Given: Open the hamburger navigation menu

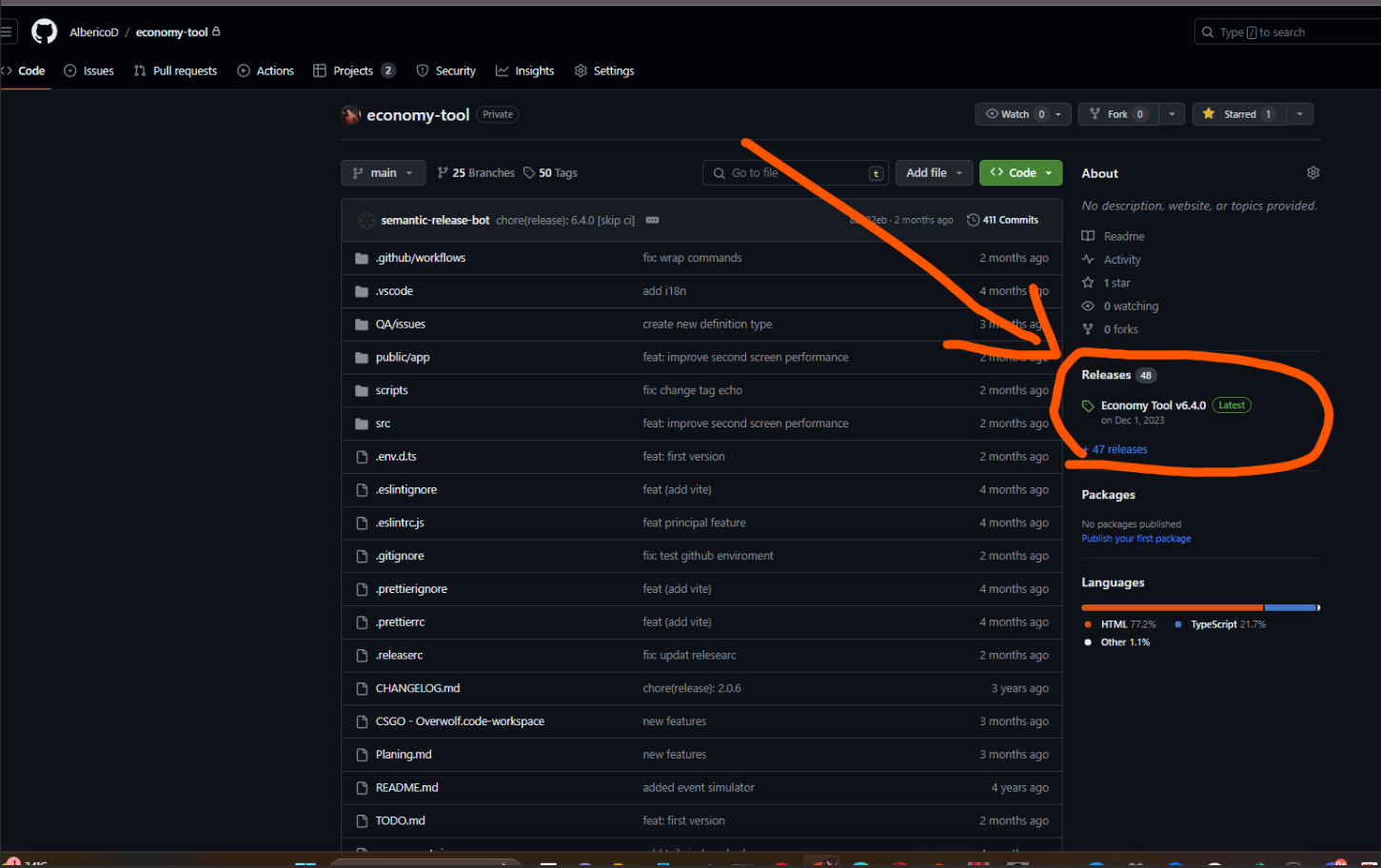Looking at the screenshot, I should 6,31.
